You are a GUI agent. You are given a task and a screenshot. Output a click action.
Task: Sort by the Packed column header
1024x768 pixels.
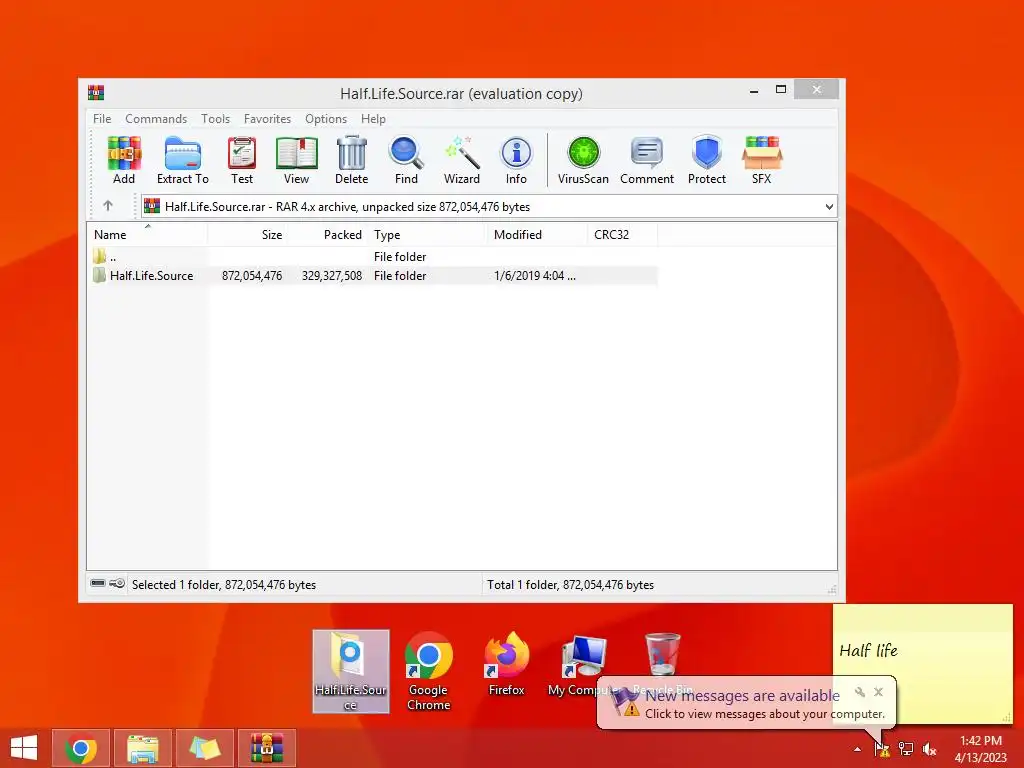pyautogui.click(x=327, y=234)
